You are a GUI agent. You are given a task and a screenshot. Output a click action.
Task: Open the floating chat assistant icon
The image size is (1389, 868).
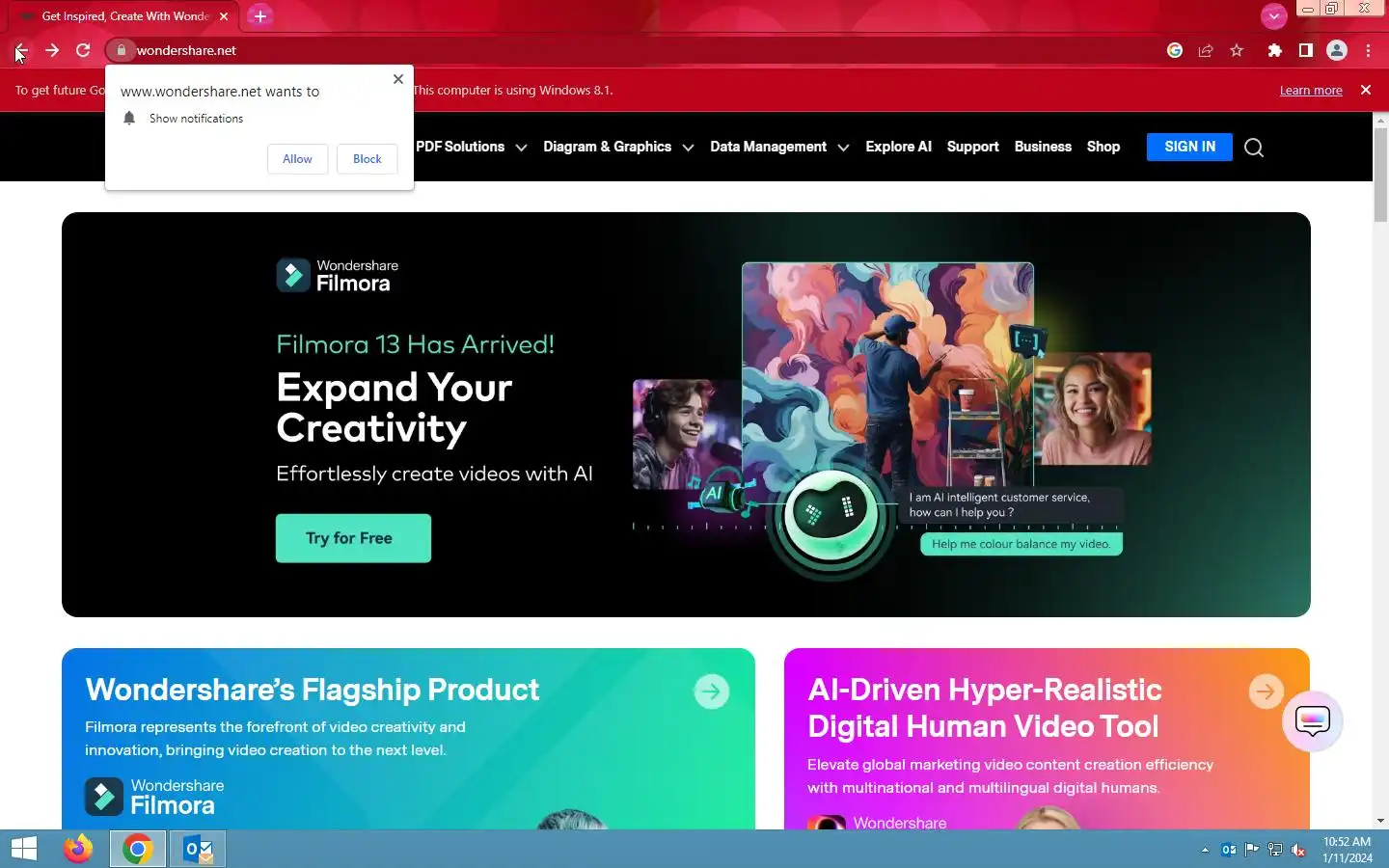pyautogui.click(x=1313, y=721)
